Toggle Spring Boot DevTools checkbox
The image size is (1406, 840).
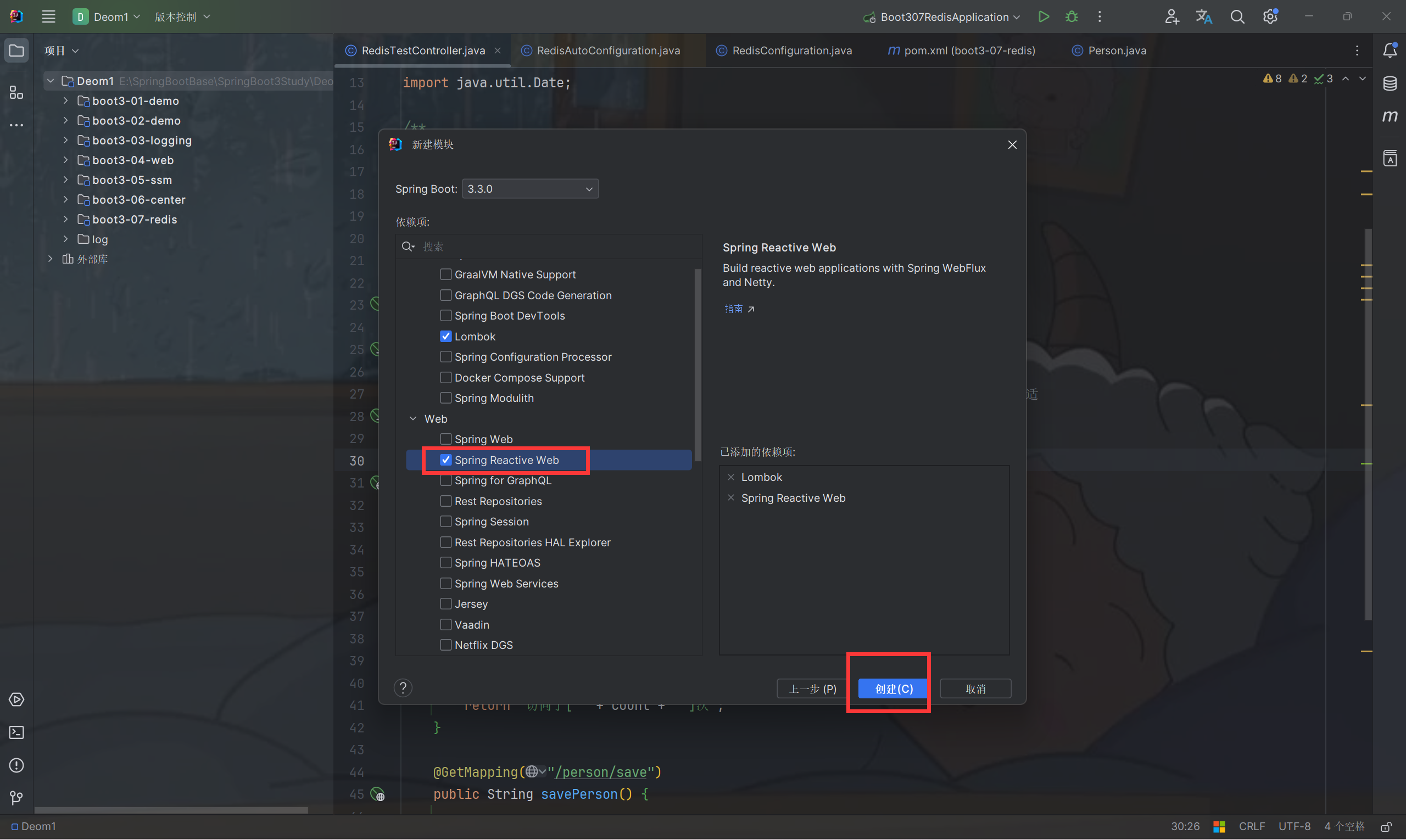tap(445, 315)
